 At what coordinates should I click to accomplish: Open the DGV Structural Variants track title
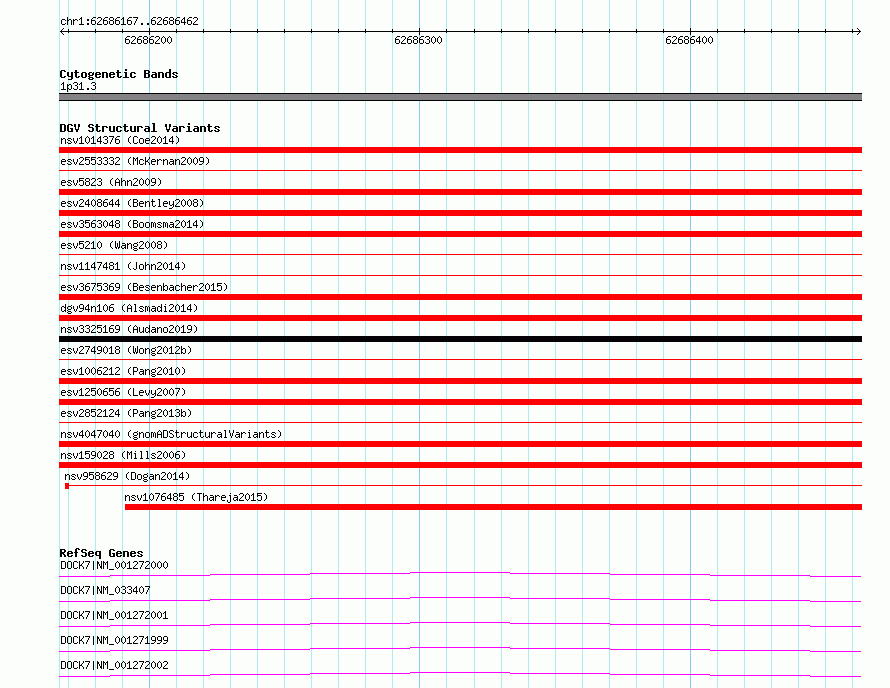[140, 128]
